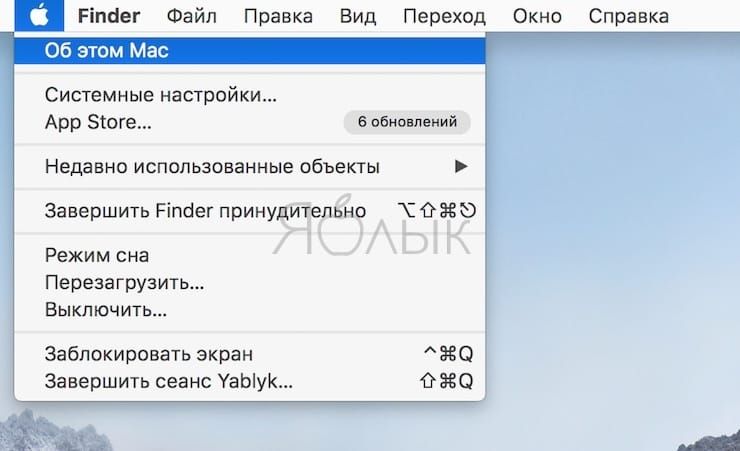Open the Справка menu

(x=629, y=16)
